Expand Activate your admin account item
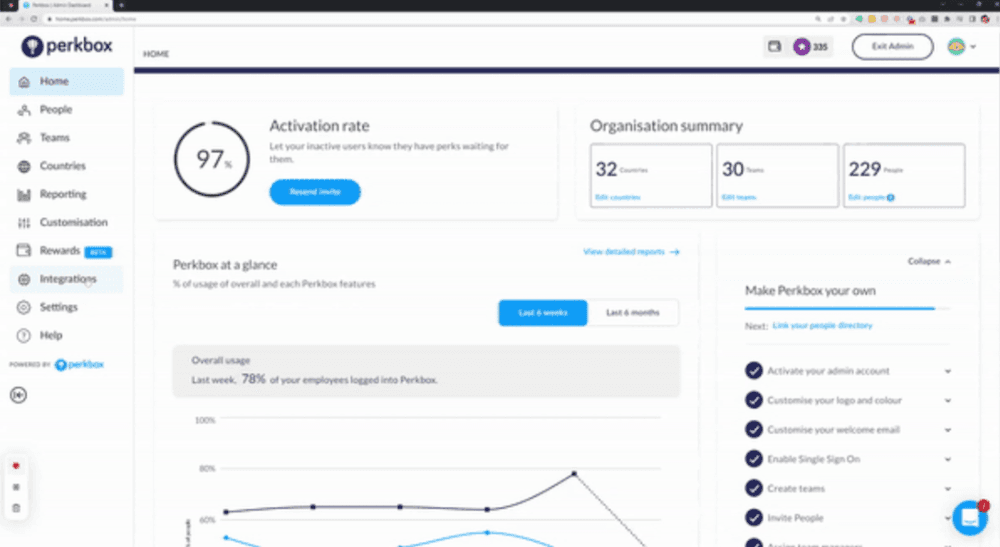The width and height of the screenshot is (1000, 547). pyautogui.click(x=948, y=371)
